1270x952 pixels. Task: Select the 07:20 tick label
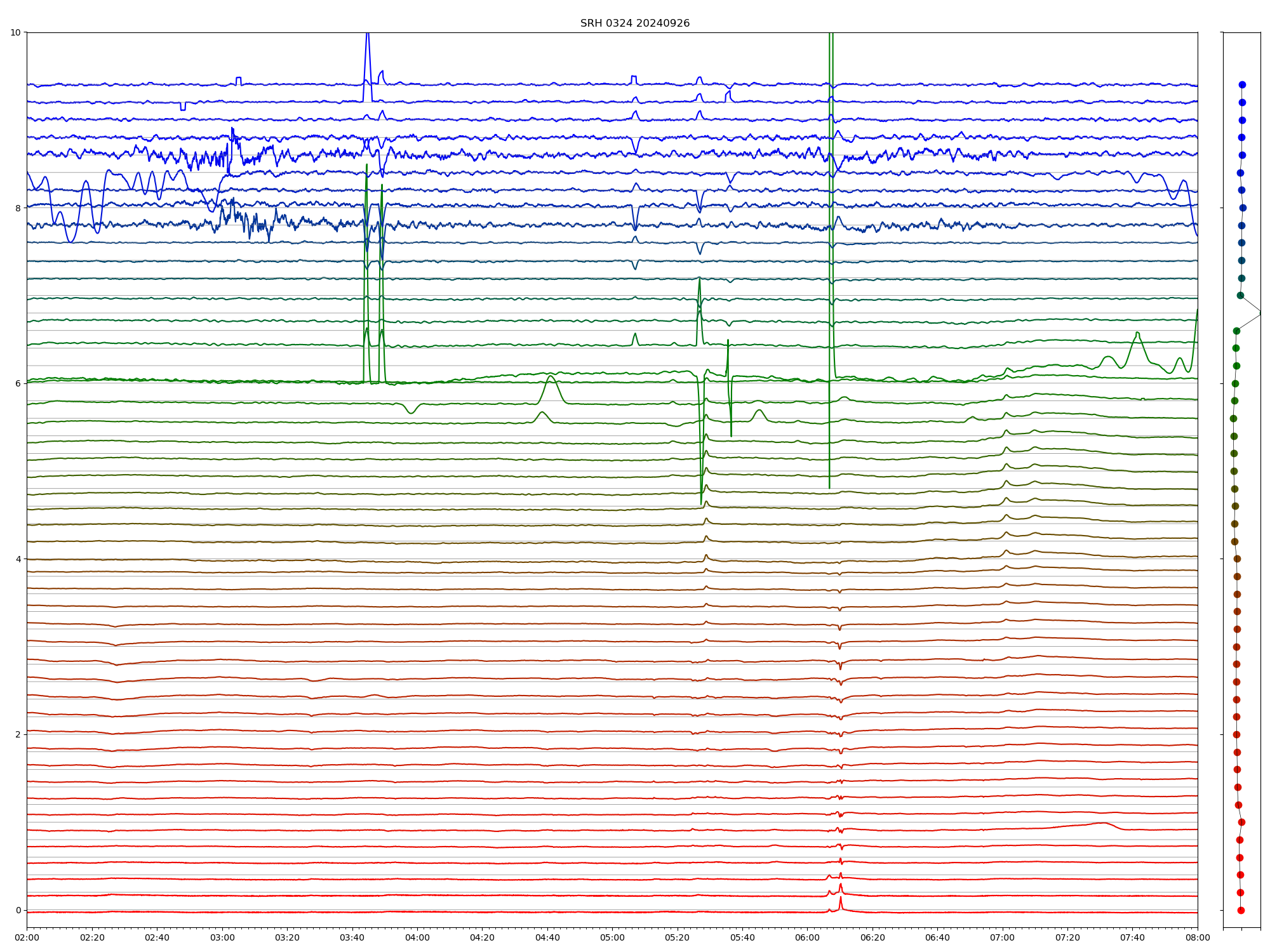[1067, 937]
